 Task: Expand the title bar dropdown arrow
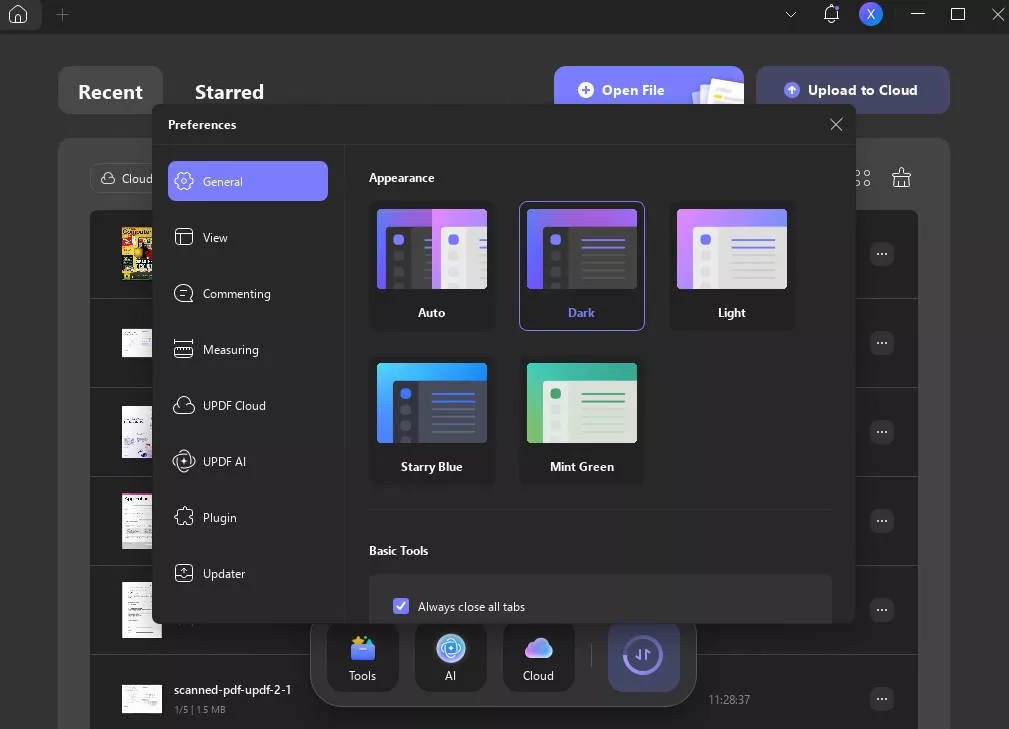coord(791,14)
